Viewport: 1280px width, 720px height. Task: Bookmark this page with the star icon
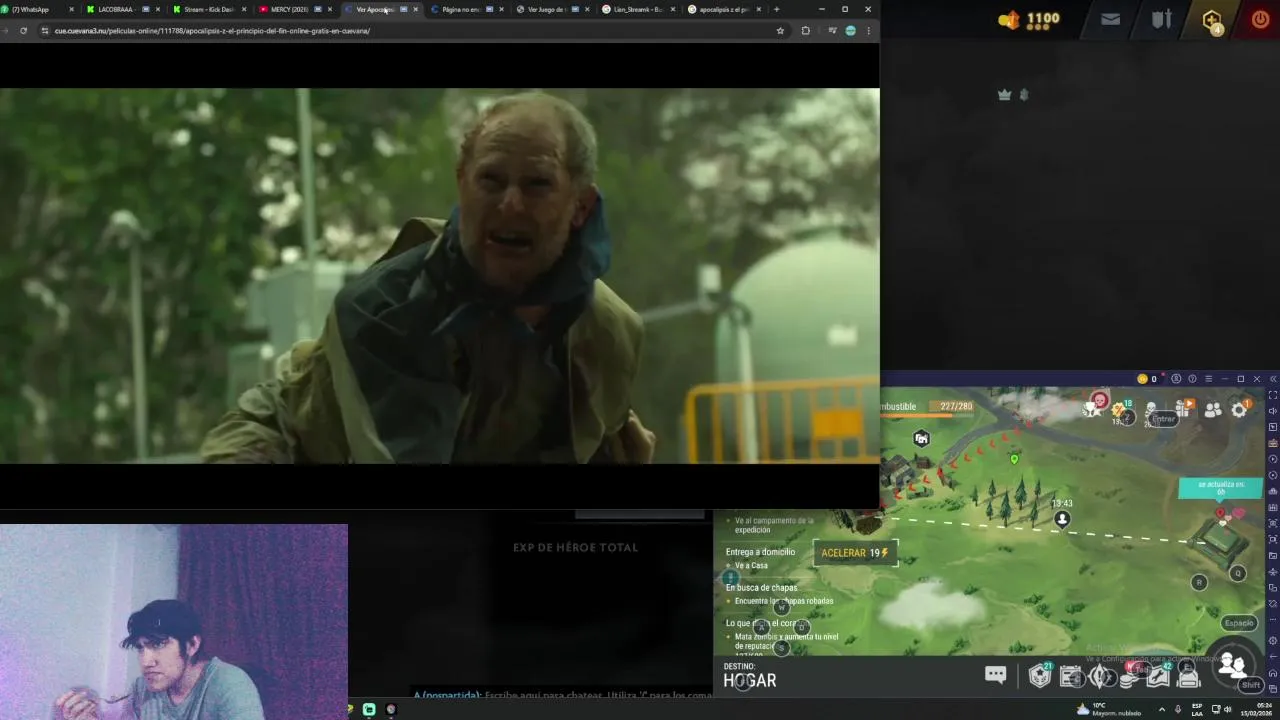[780, 31]
